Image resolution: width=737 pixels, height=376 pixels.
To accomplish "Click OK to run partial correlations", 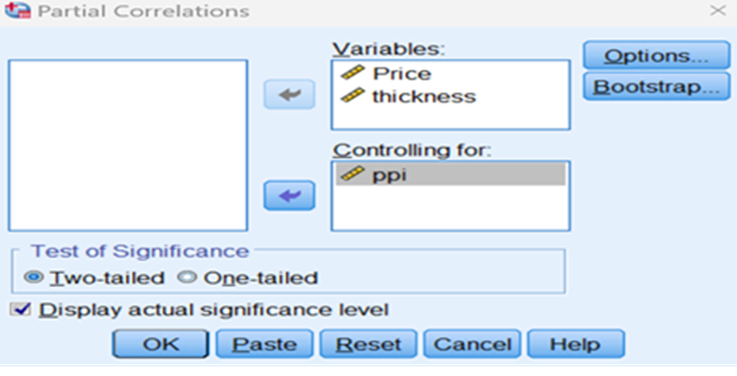I will click(161, 344).
